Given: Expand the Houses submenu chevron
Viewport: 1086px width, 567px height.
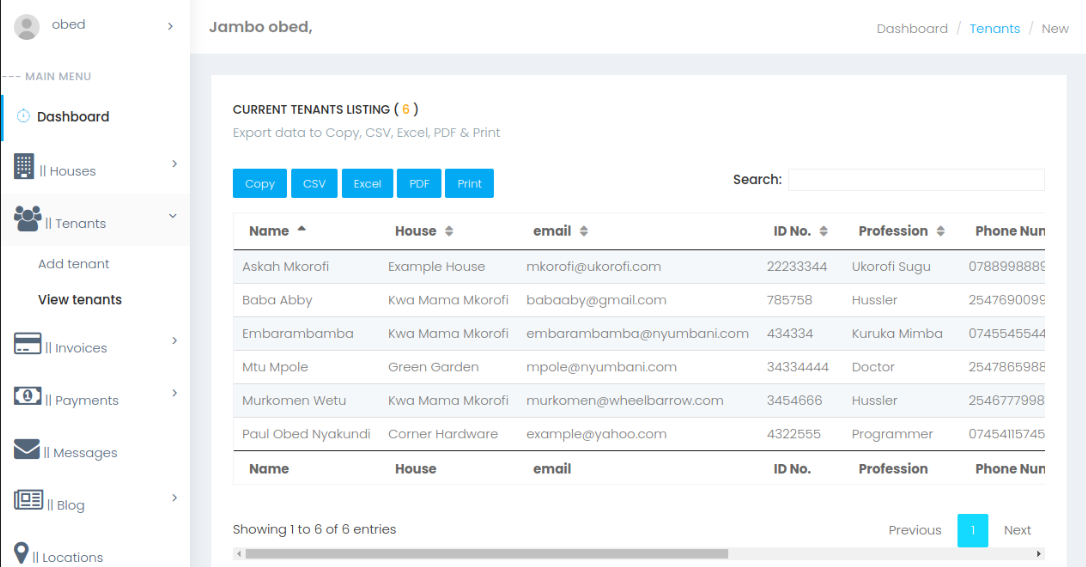Looking at the screenshot, I should pyautogui.click(x=174, y=164).
